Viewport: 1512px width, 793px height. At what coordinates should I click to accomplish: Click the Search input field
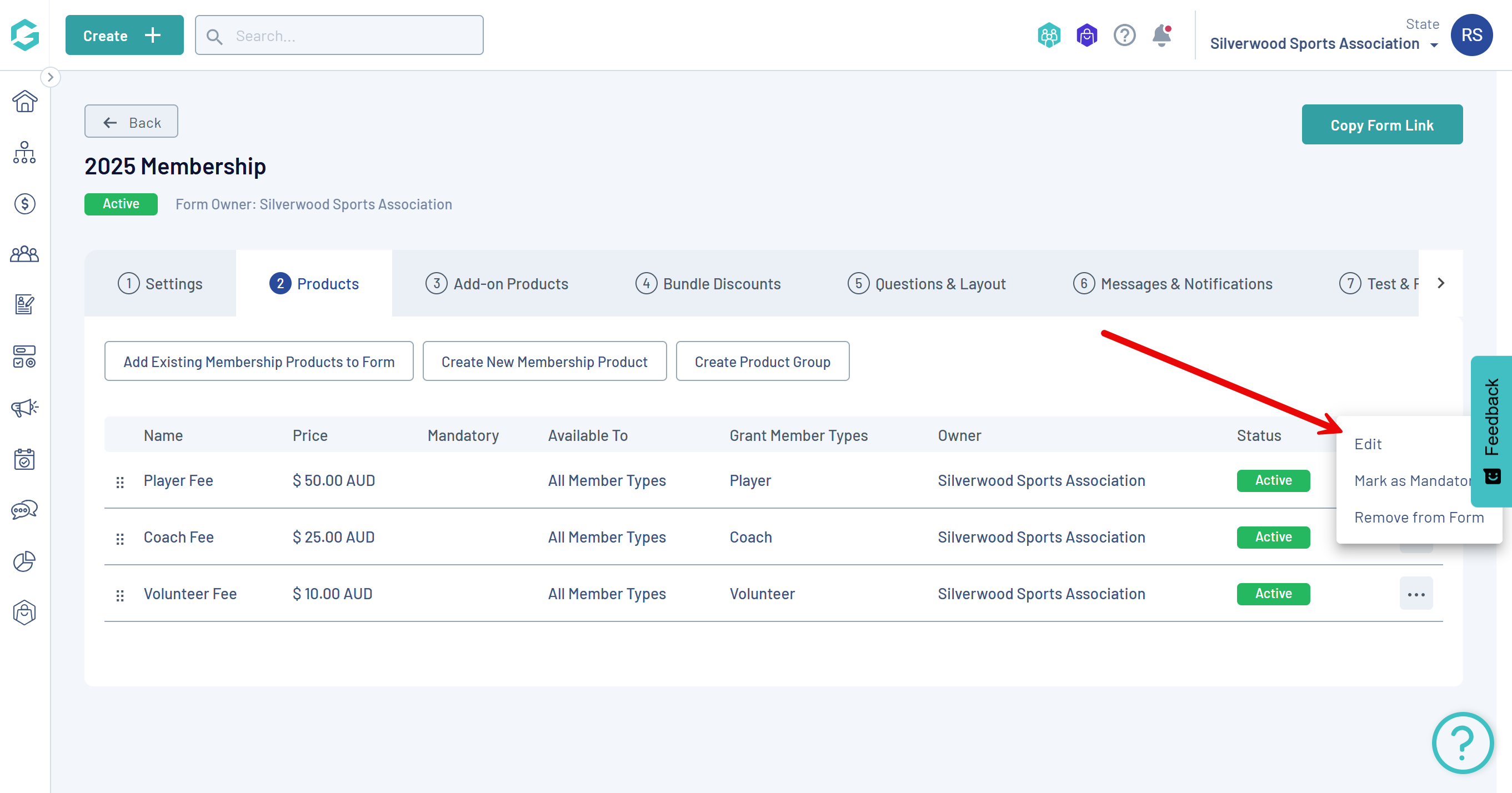pos(339,36)
